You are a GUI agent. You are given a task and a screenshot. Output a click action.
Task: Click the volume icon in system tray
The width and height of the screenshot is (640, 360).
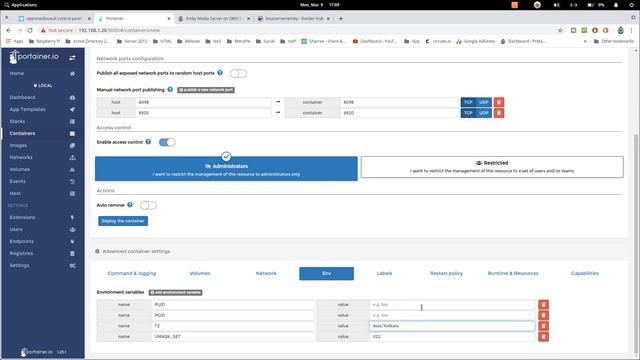pos(556,5)
